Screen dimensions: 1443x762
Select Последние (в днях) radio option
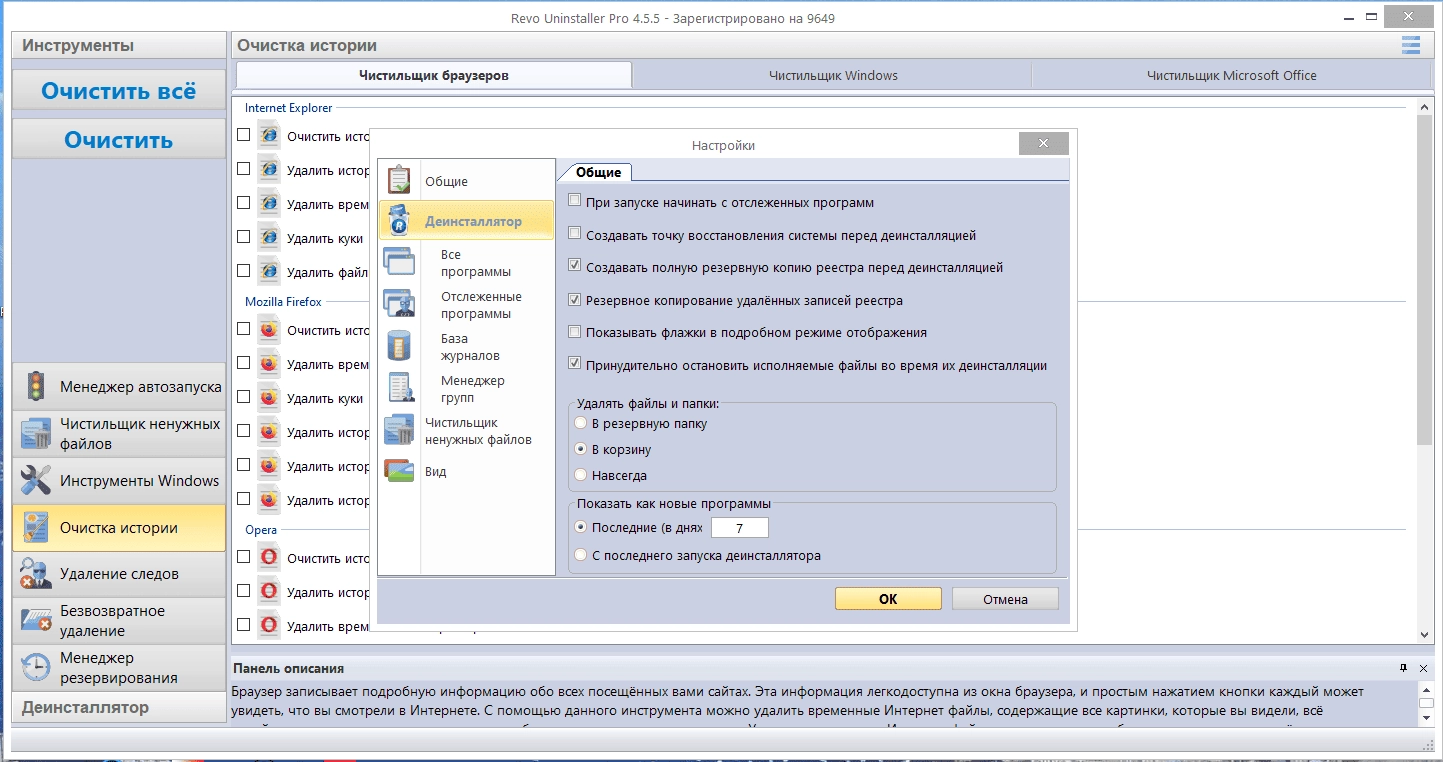tap(581, 527)
